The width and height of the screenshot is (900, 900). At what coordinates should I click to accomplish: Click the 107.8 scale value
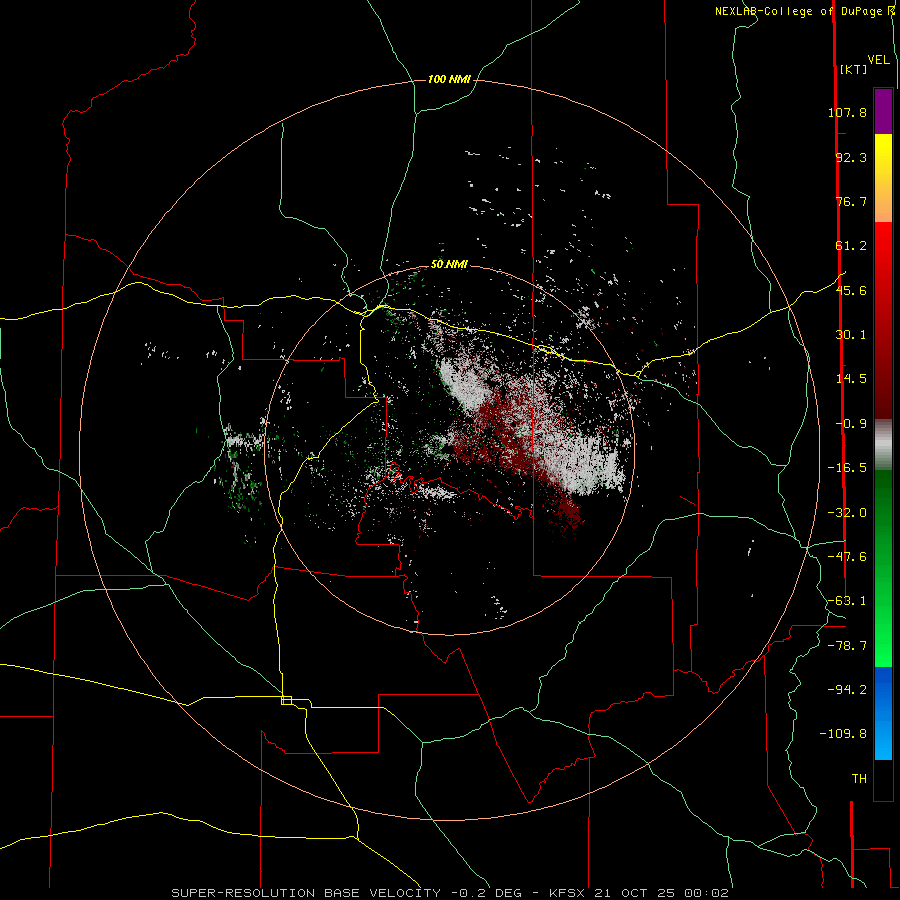pyautogui.click(x=847, y=112)
